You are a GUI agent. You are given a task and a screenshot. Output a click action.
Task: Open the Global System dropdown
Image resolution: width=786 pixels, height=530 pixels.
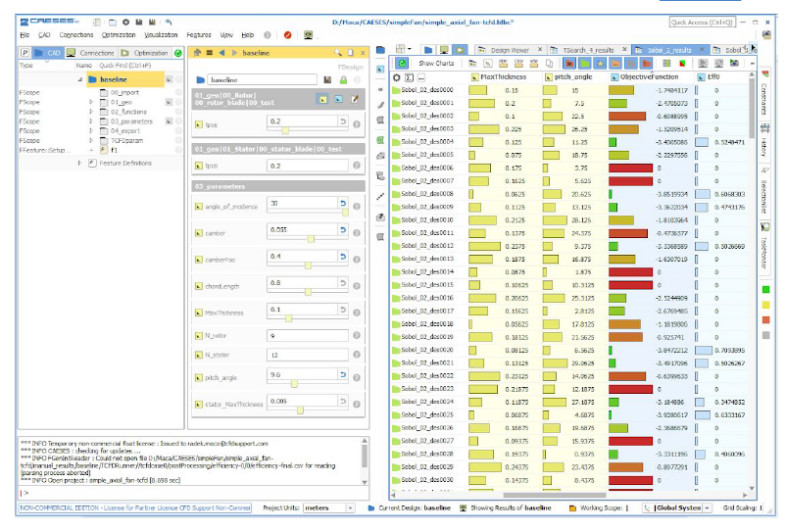click(677, 508)
